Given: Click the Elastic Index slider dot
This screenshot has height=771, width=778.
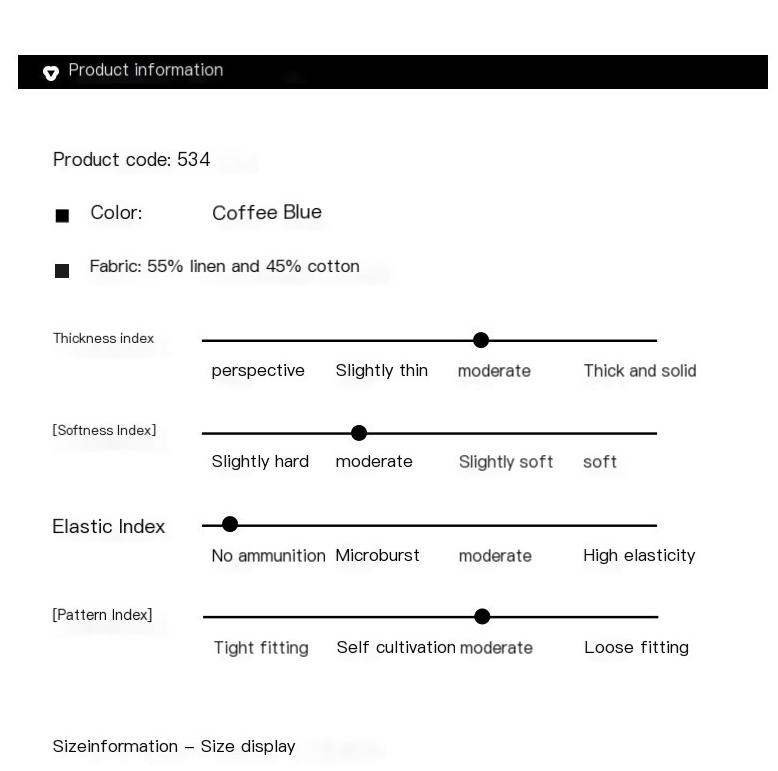Looking at the screenshot, I should click(230, 524).
